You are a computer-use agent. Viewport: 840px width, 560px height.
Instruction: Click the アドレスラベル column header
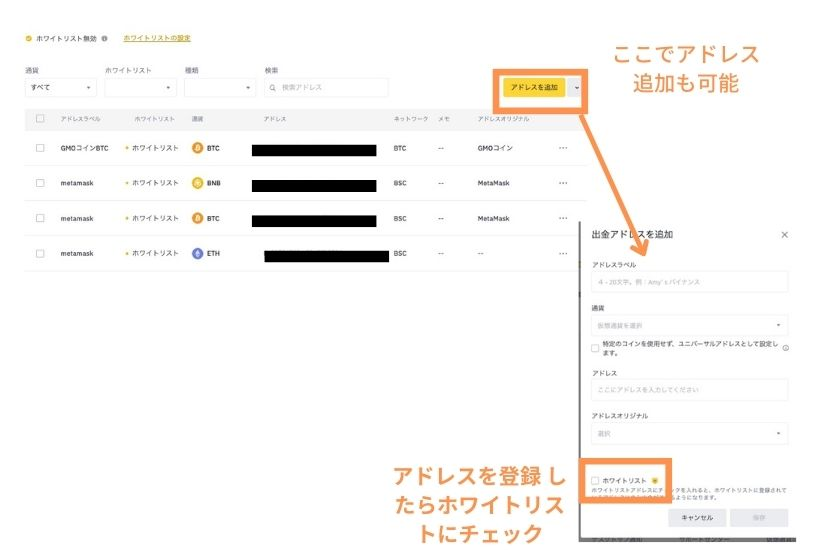[x=80, y=119]
